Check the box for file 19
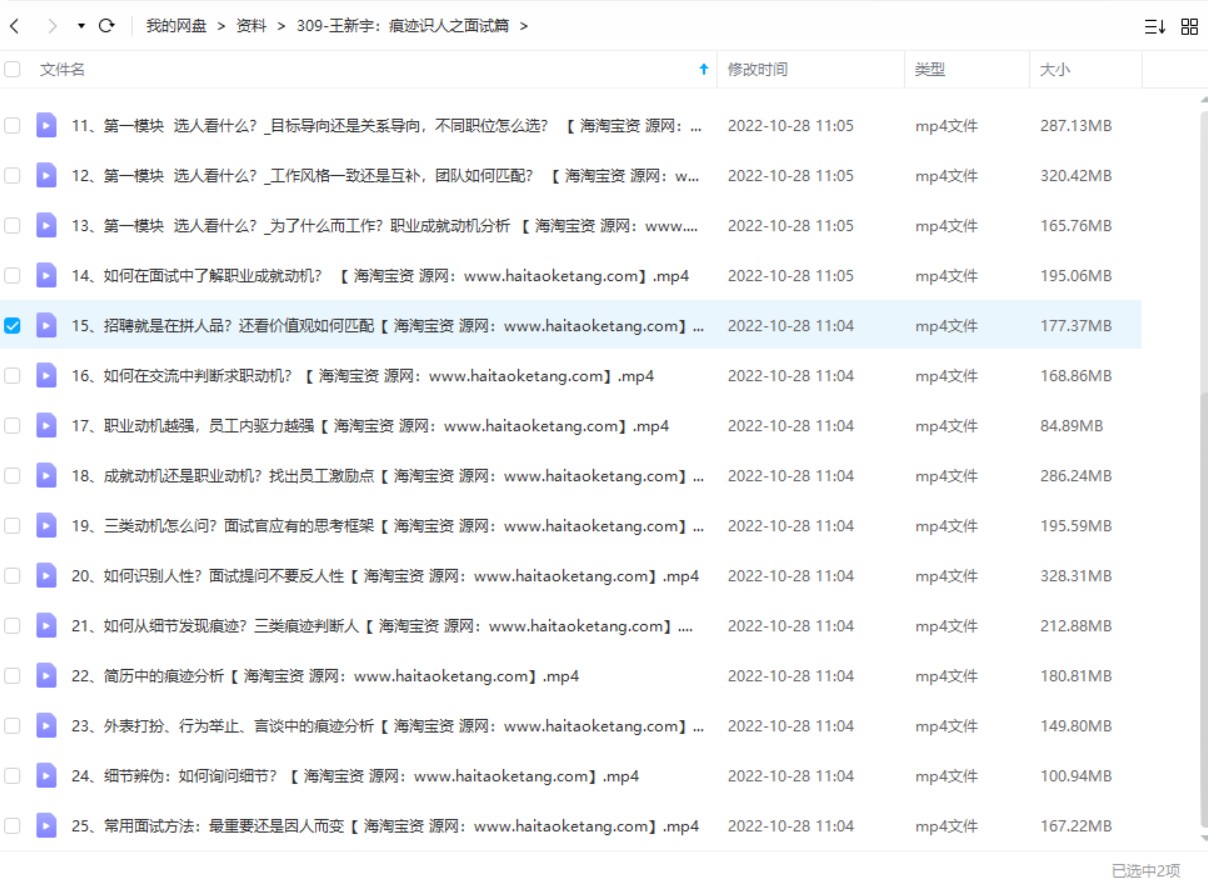The height and width of the screenshot is (887, 1208). [x=12, y=525]
